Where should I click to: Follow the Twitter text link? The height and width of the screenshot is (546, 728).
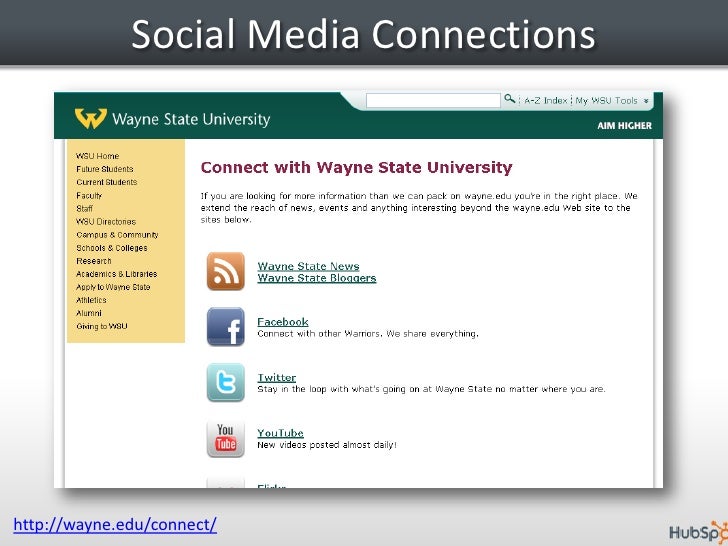tap(277, 377)
